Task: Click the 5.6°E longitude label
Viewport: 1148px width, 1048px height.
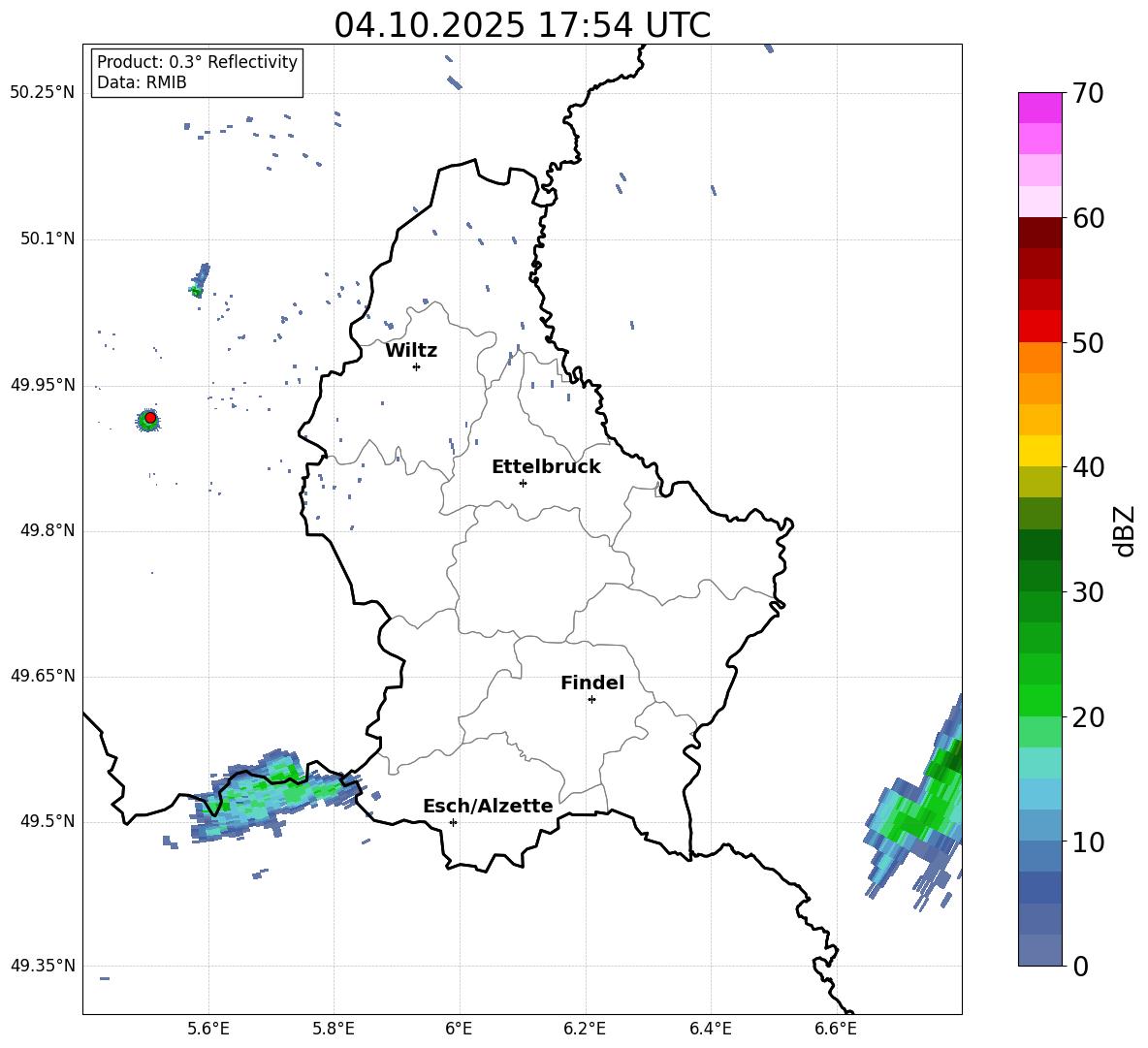Action: [208, 1029]
